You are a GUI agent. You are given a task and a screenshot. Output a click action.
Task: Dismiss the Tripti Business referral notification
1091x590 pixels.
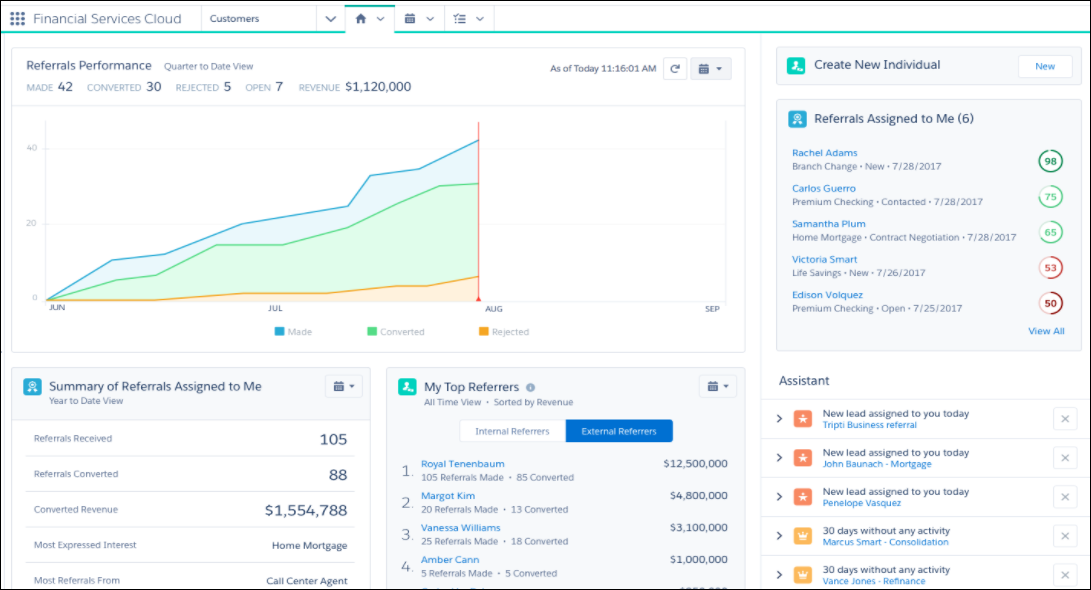1065,419
